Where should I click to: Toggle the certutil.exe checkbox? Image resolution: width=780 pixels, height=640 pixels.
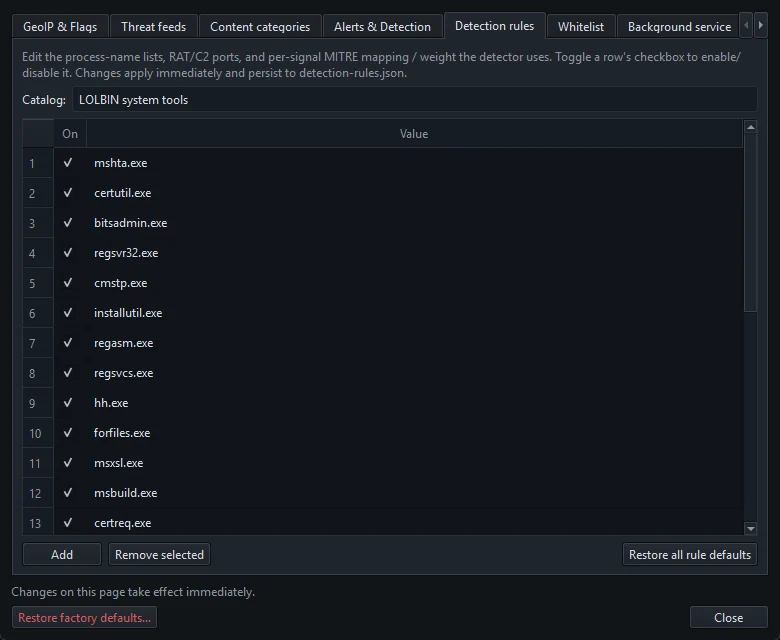(x=68, y=192)
